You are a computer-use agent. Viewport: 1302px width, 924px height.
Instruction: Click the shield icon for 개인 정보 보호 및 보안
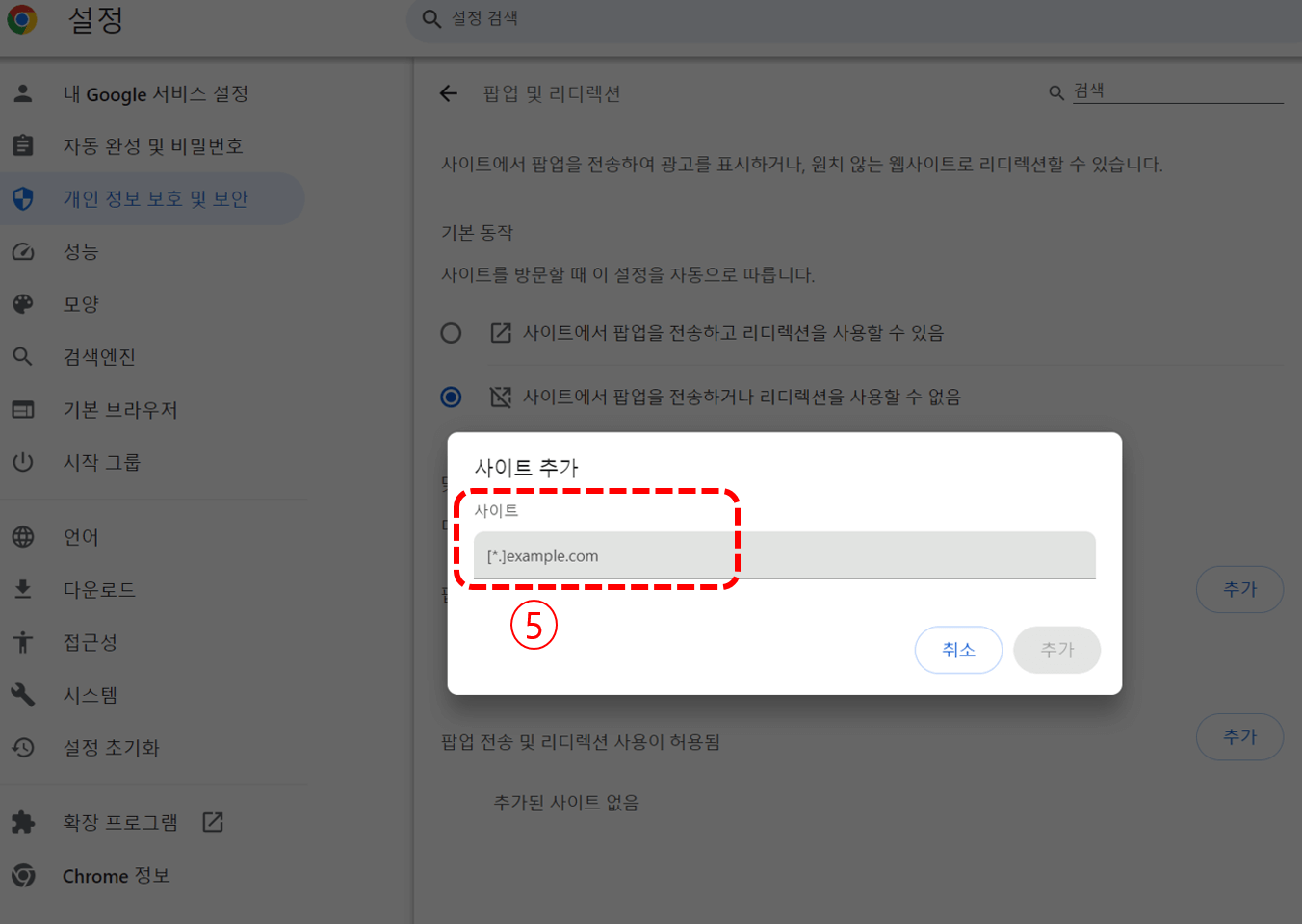click(24, 198)
